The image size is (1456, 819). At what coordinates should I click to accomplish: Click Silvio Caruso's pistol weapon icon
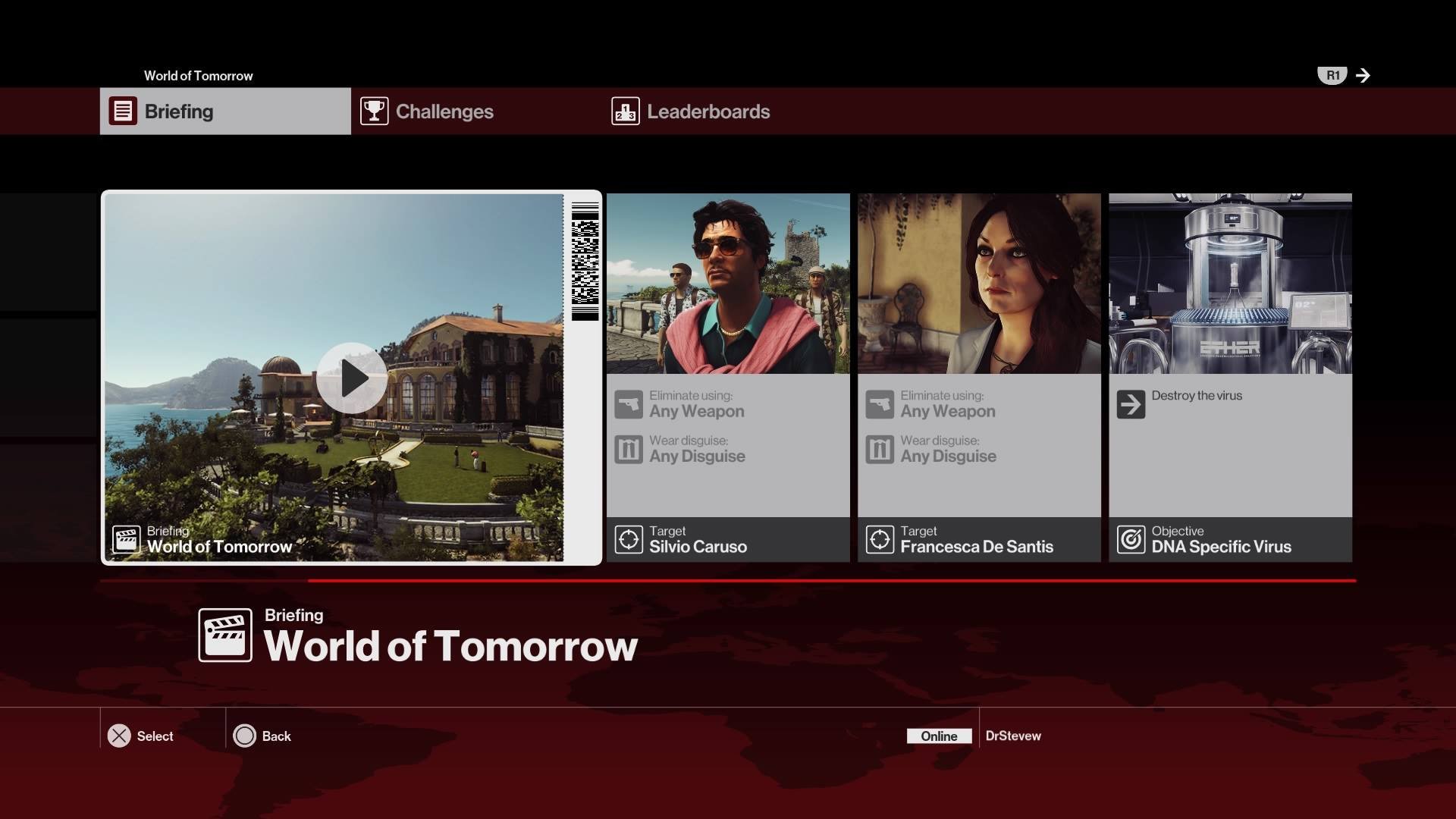click(x=629, y=404)
